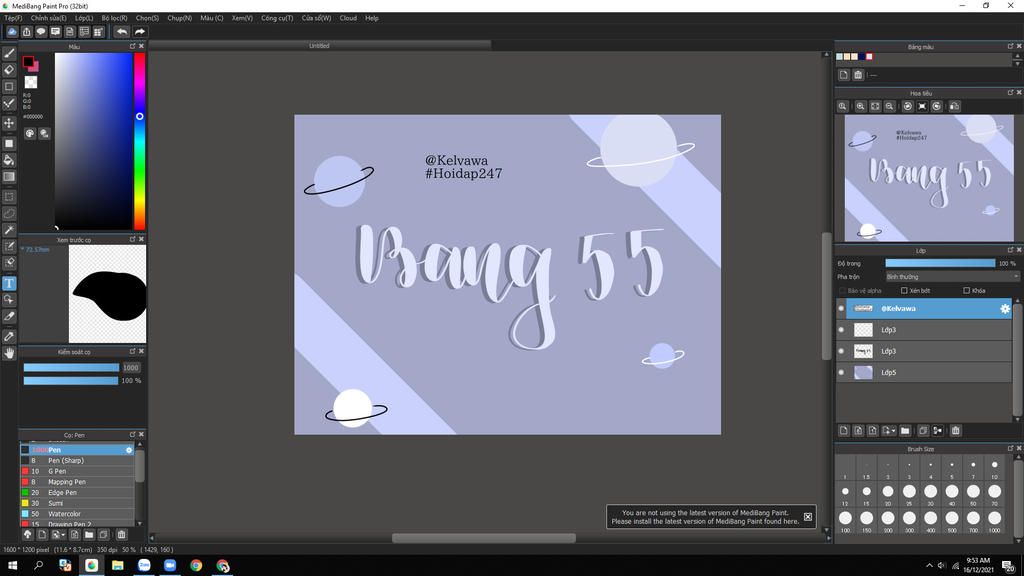Screen dimensions: 1024x576
Task: Toggle the Bảo vệ alpha checkbox
Action: click(842, 291)
